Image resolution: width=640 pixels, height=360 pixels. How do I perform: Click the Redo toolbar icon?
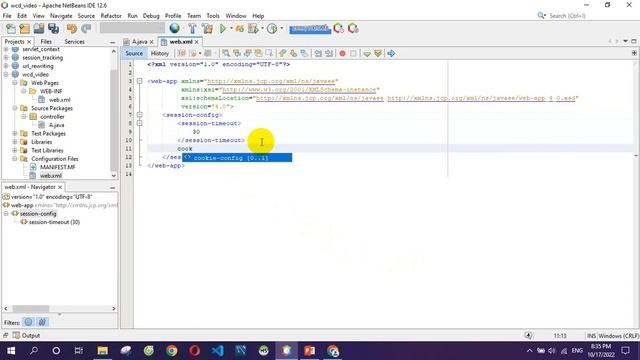tap(86, 29)
